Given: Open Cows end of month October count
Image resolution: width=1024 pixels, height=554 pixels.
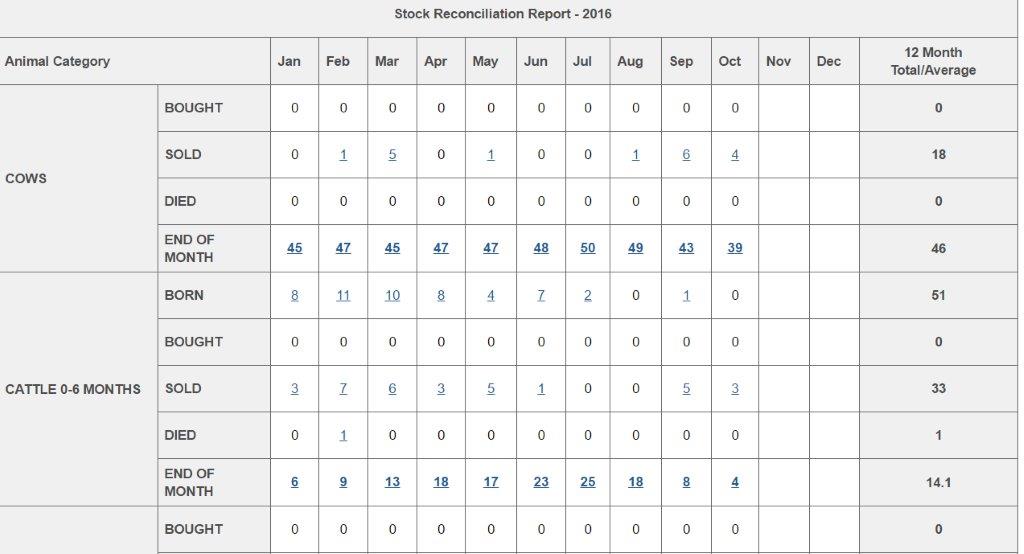Looking at the screenshot, I should click(x=735, y=248).
